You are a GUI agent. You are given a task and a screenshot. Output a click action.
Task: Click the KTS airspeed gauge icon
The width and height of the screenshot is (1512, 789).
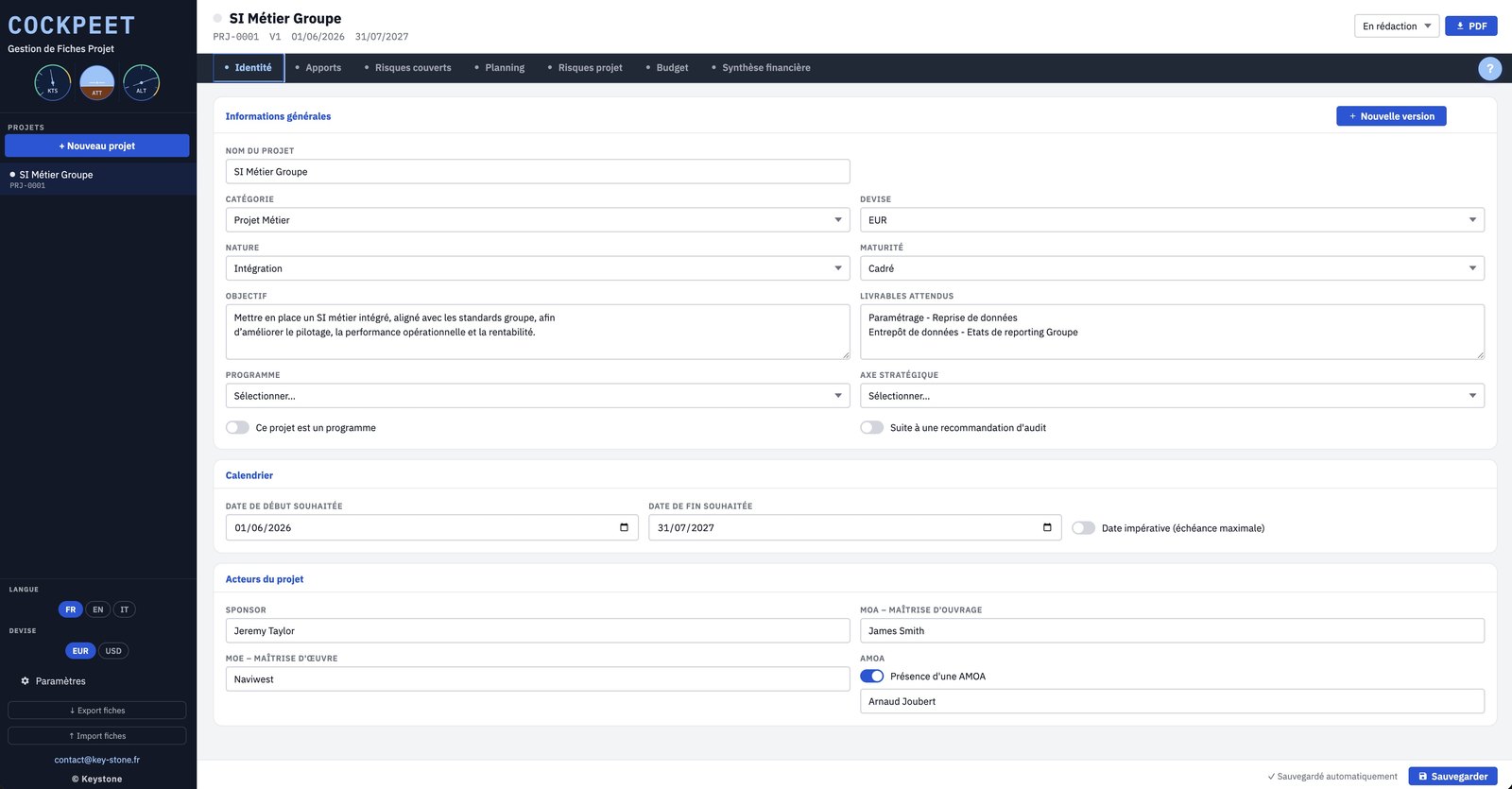53,82
